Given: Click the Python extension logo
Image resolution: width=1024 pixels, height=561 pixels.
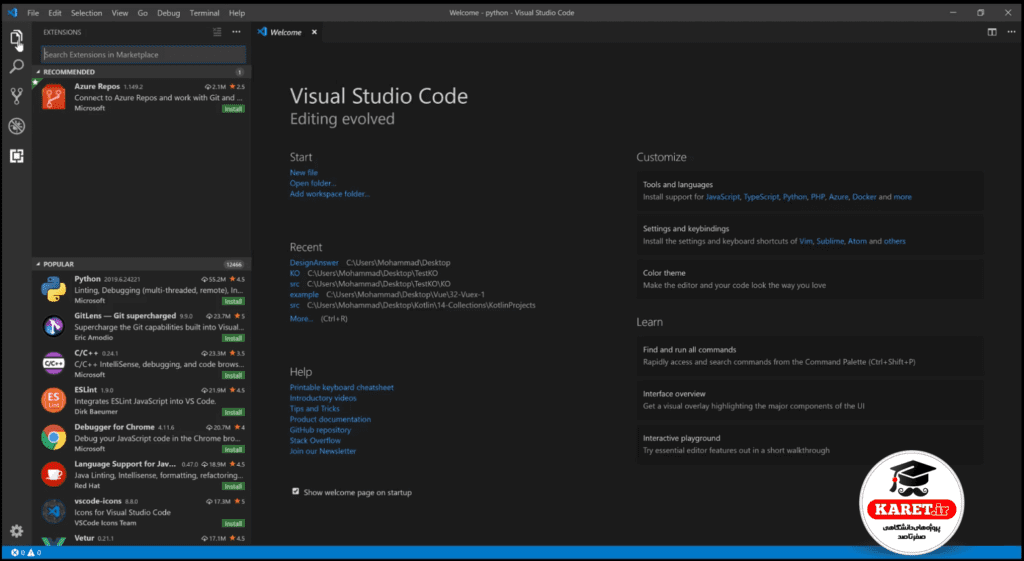Looking at the screenshot, I should [x=54, y=289].
